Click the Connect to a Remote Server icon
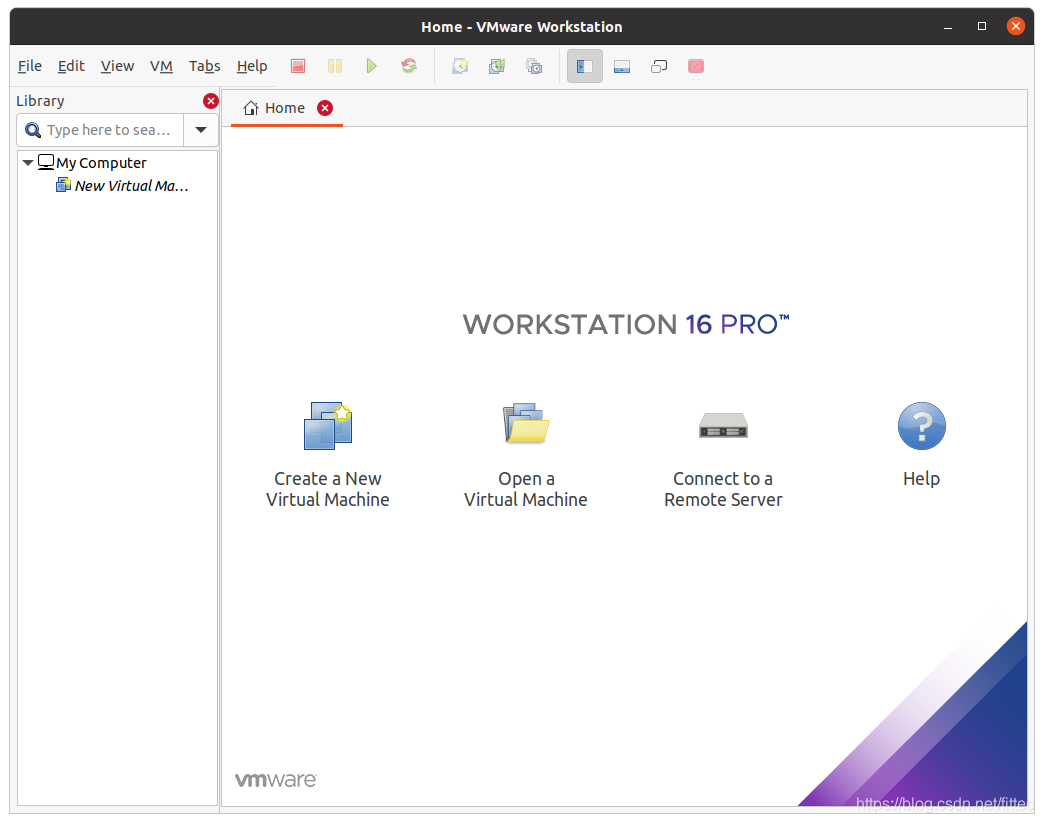This screenshot has height=823, width=1044. pyautogui.click(x=723, y=425)
